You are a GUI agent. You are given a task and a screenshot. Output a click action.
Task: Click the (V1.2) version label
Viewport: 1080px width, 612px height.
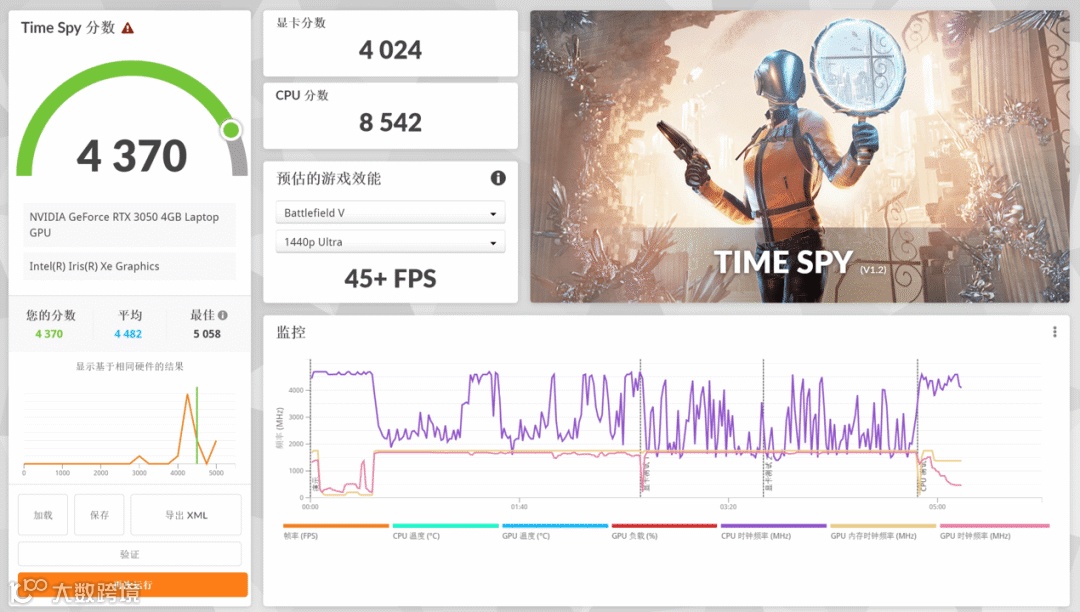click(873, 270)
